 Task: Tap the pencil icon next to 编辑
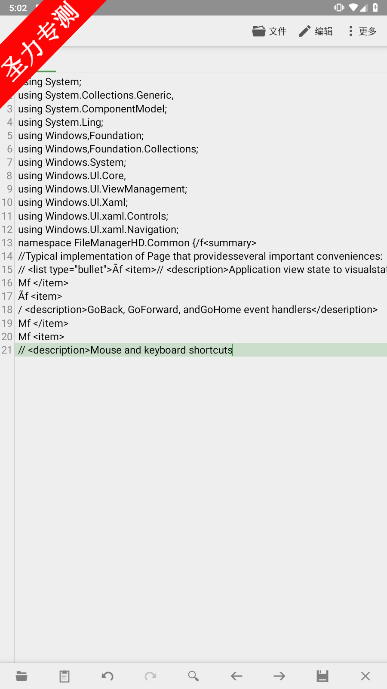304,31
